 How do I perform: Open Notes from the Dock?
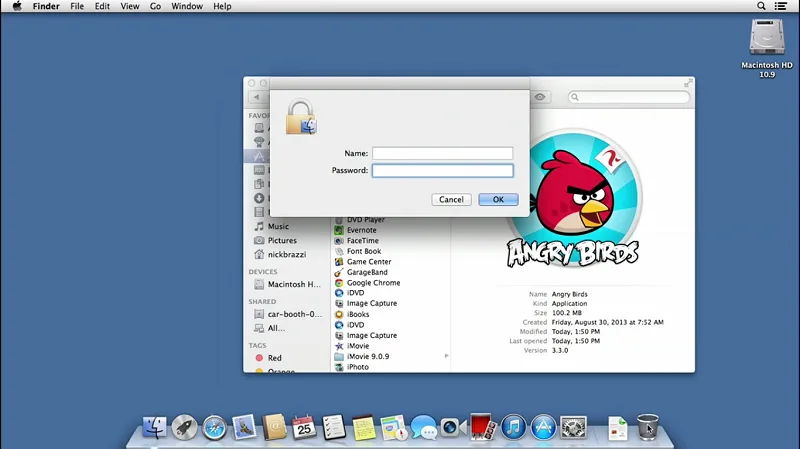pyautogui.click(x=364, y=428)
